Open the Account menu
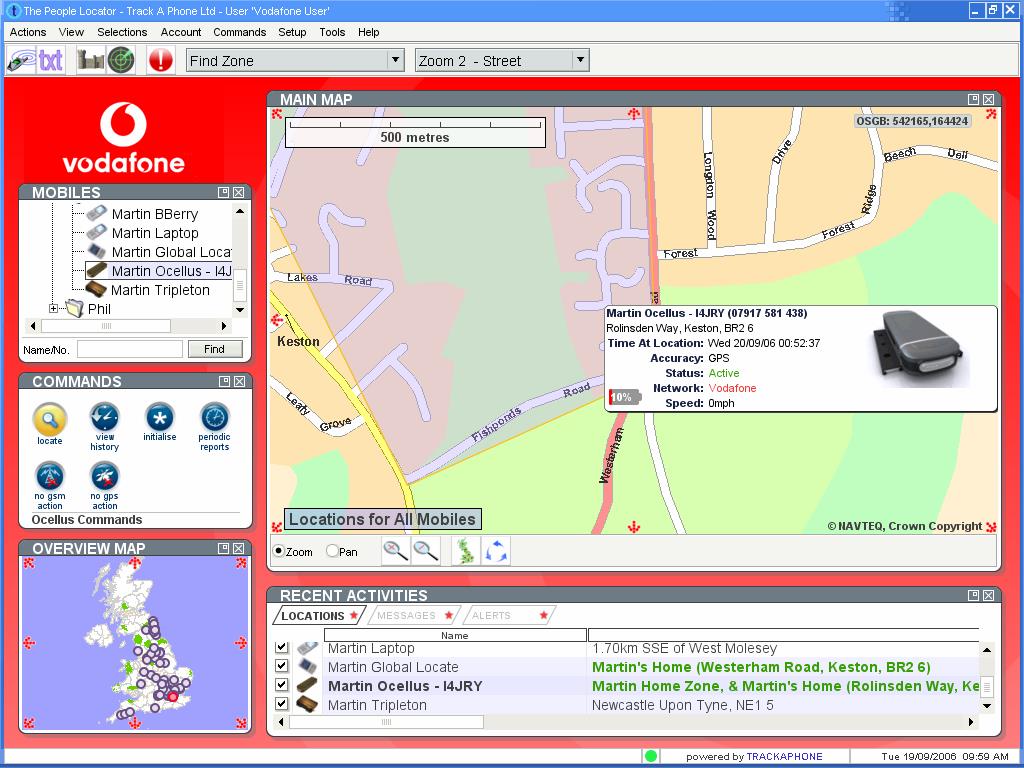This screenshot has width=1024, height=768. point(181,32)
